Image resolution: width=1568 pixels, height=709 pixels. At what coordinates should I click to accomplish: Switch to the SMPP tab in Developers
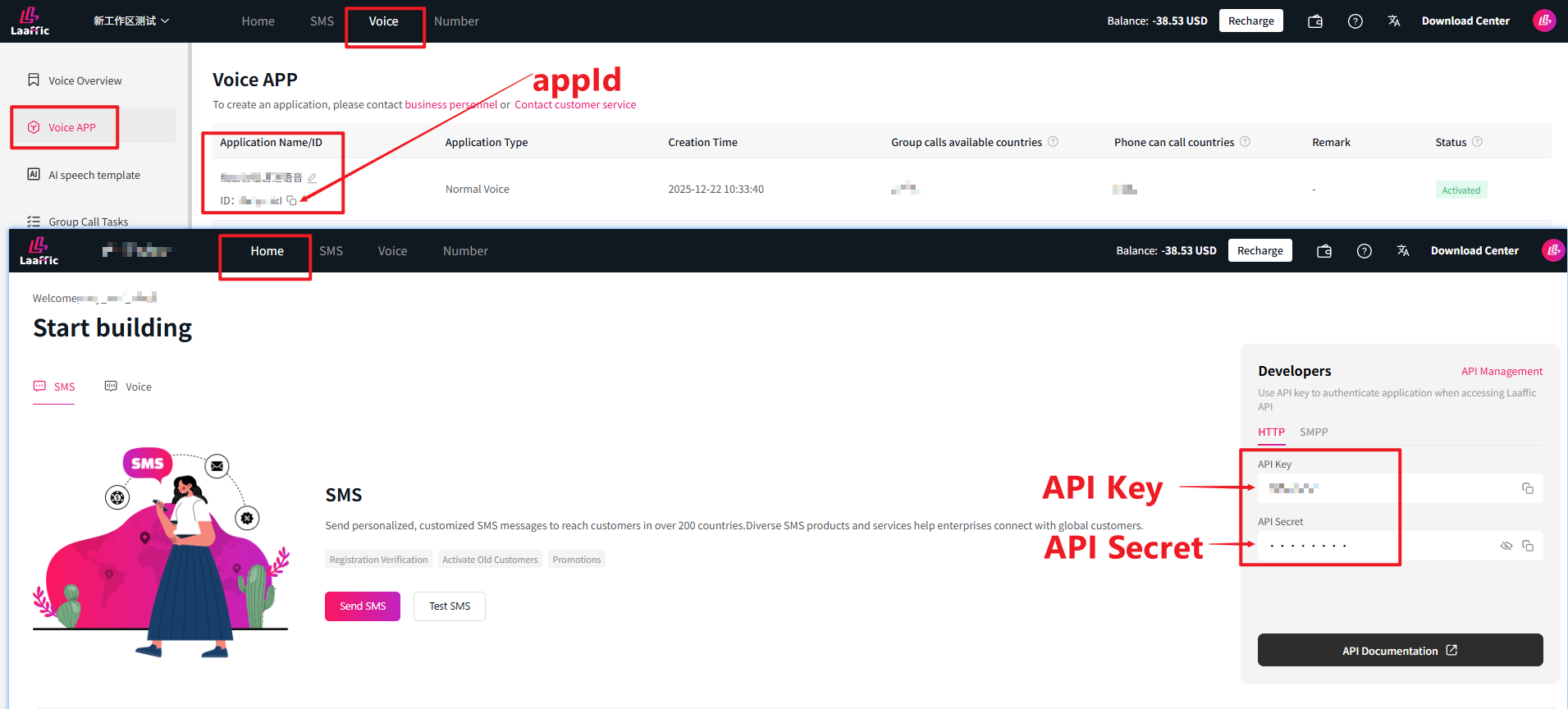(1313, 432)
